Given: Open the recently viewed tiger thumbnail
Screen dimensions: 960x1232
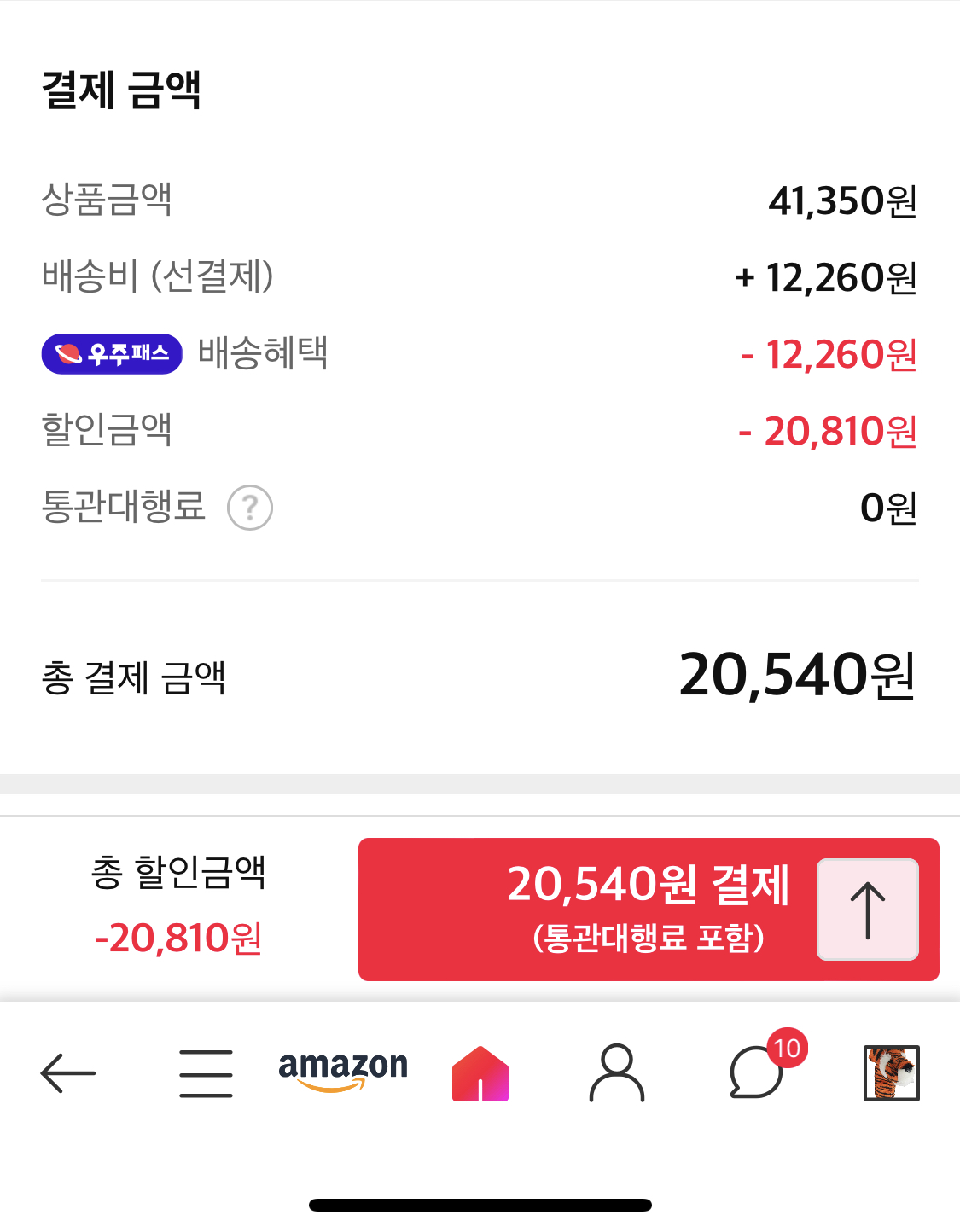Looking at the screenshot, I should click(891, 1072).
